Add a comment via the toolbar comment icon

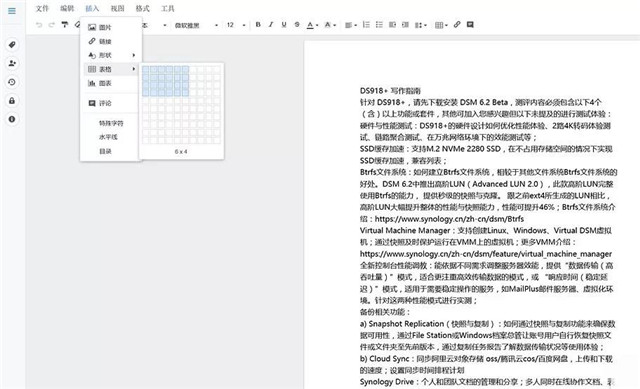[x=470, y=25]
